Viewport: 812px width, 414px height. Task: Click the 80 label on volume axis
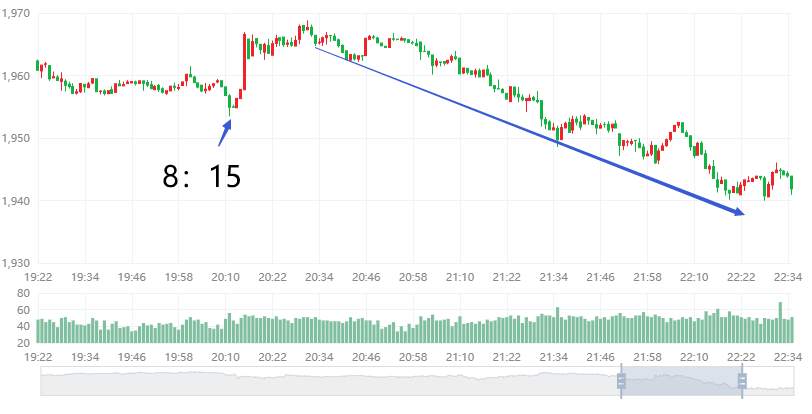click(x=25, y=294)
